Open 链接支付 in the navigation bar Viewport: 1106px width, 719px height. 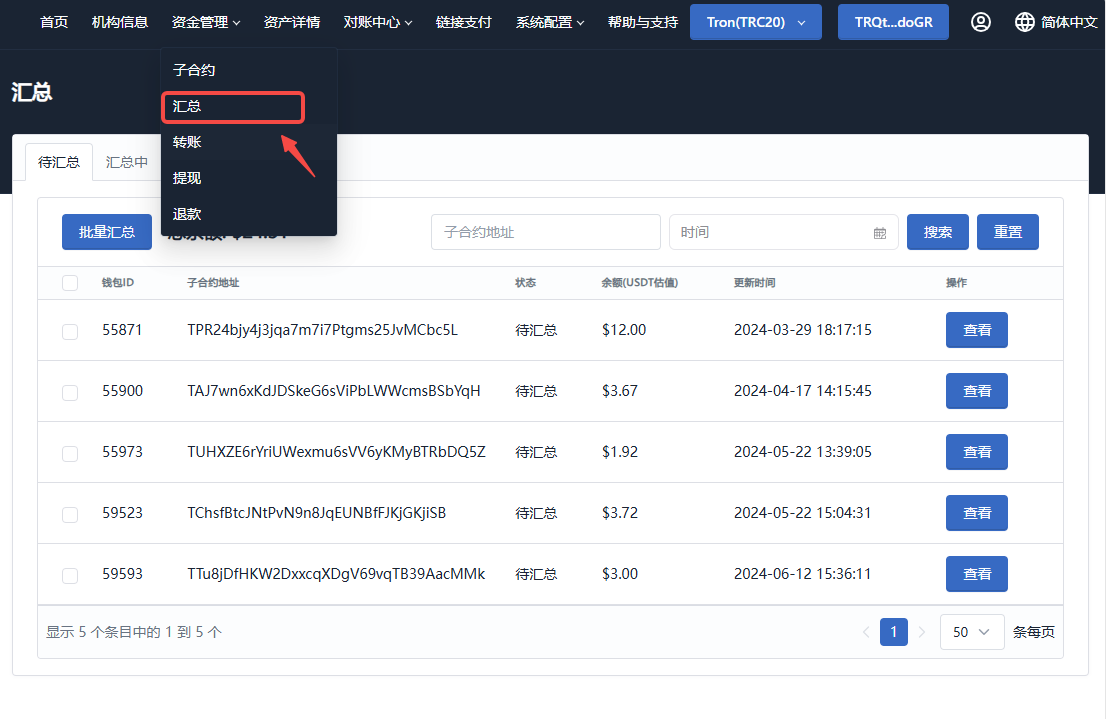(x=463, y=23)
